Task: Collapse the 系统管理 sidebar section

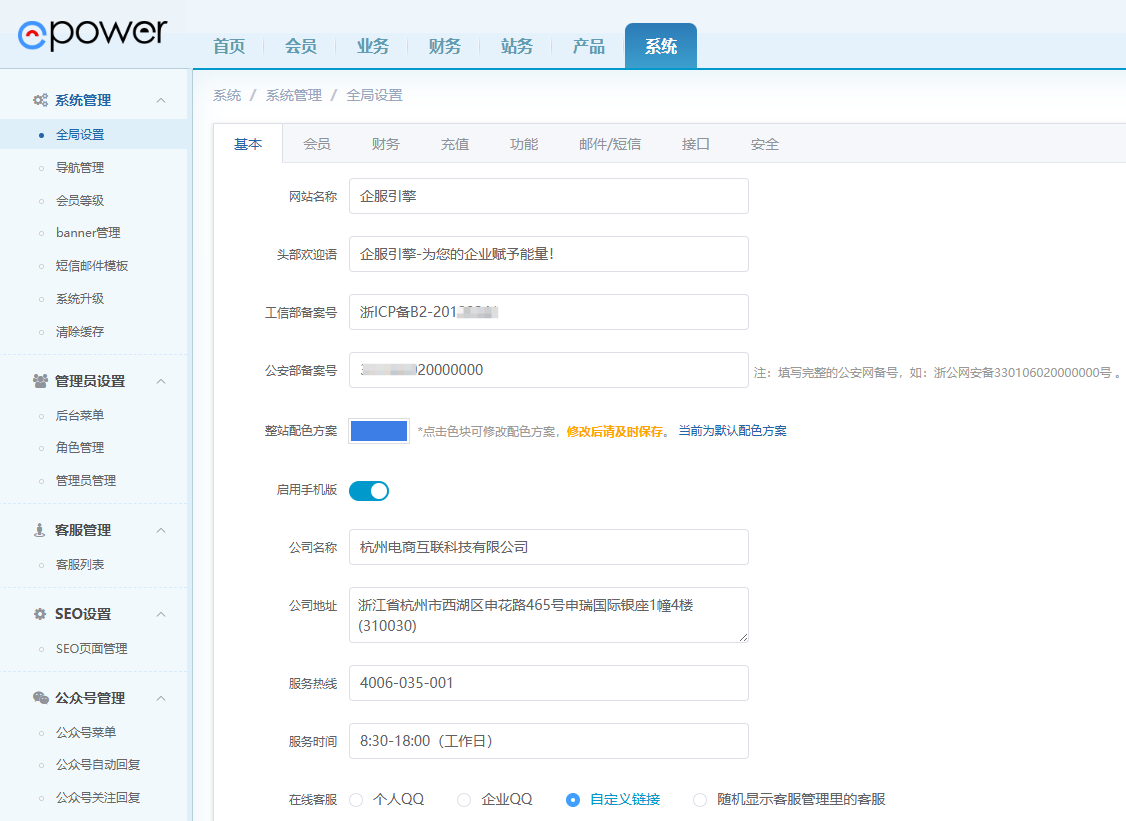Action: pyautogui.click(x=161, y=100)
